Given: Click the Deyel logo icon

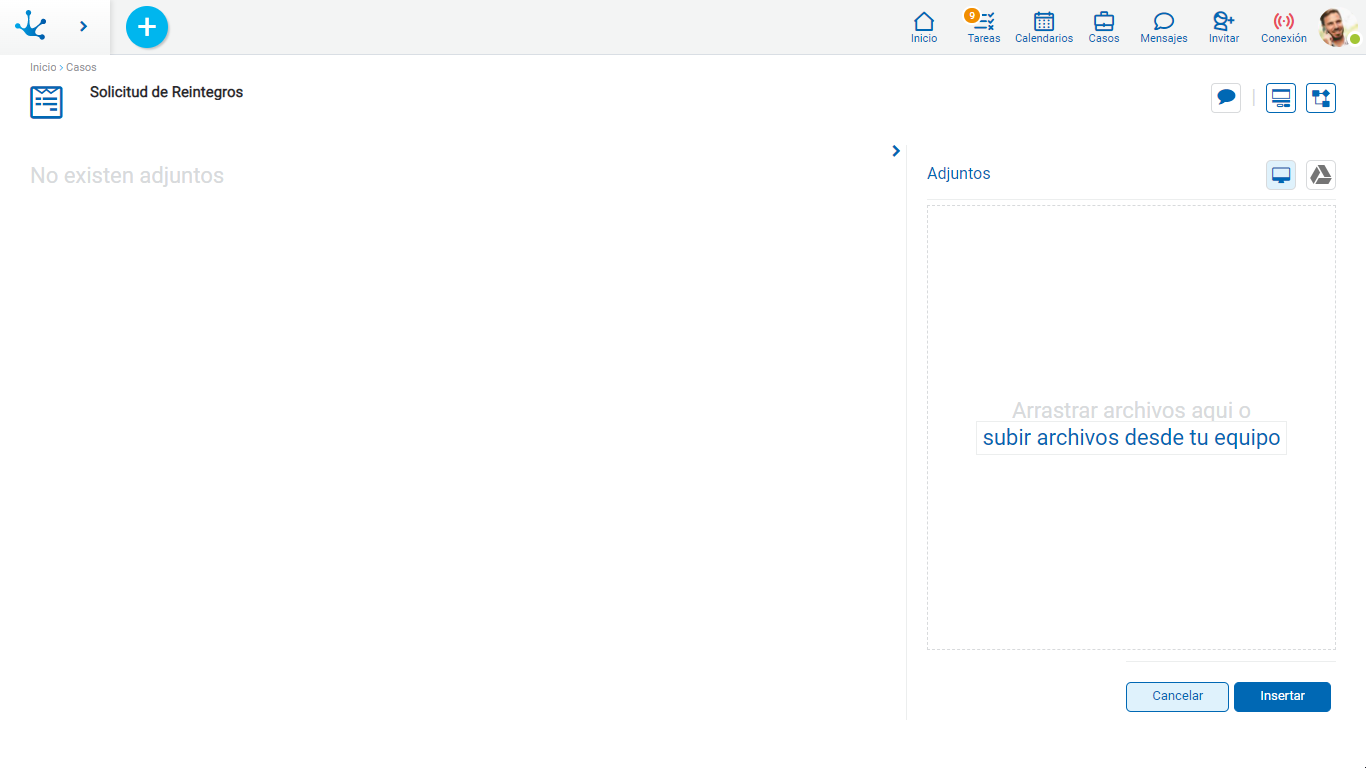Looking at the screenshot, I should click(x=31, y=26).
